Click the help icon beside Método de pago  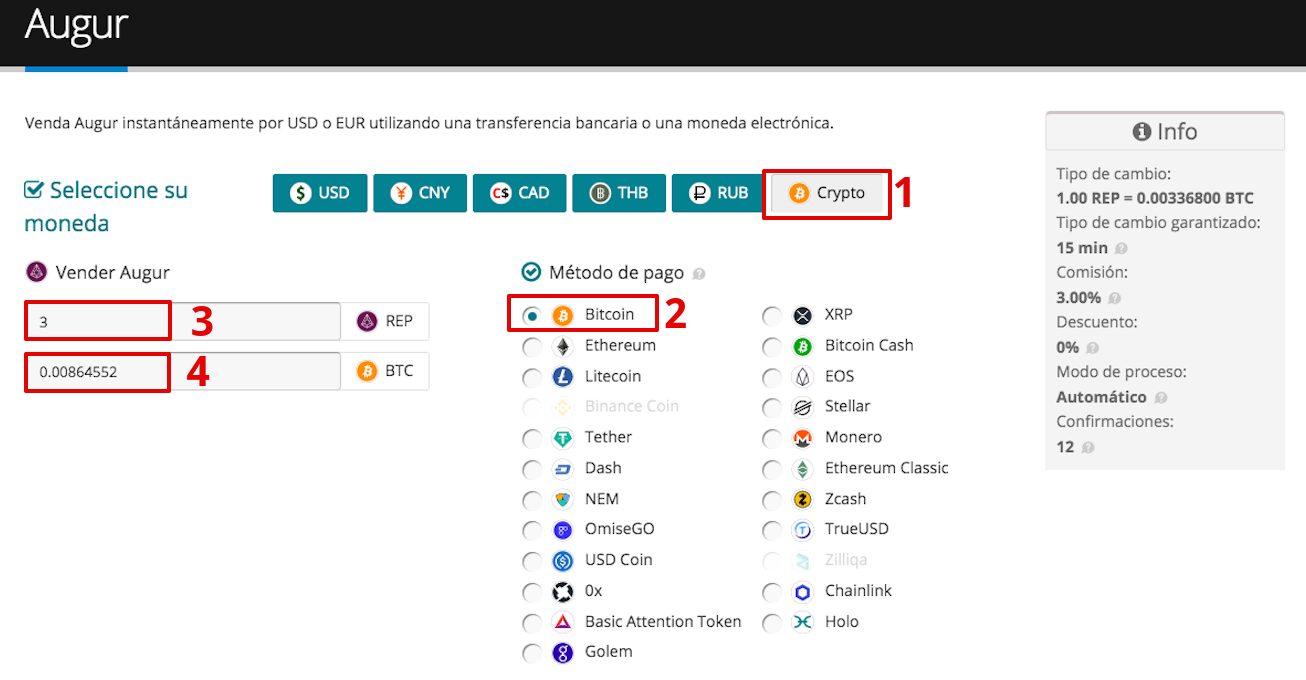[698, 273]
